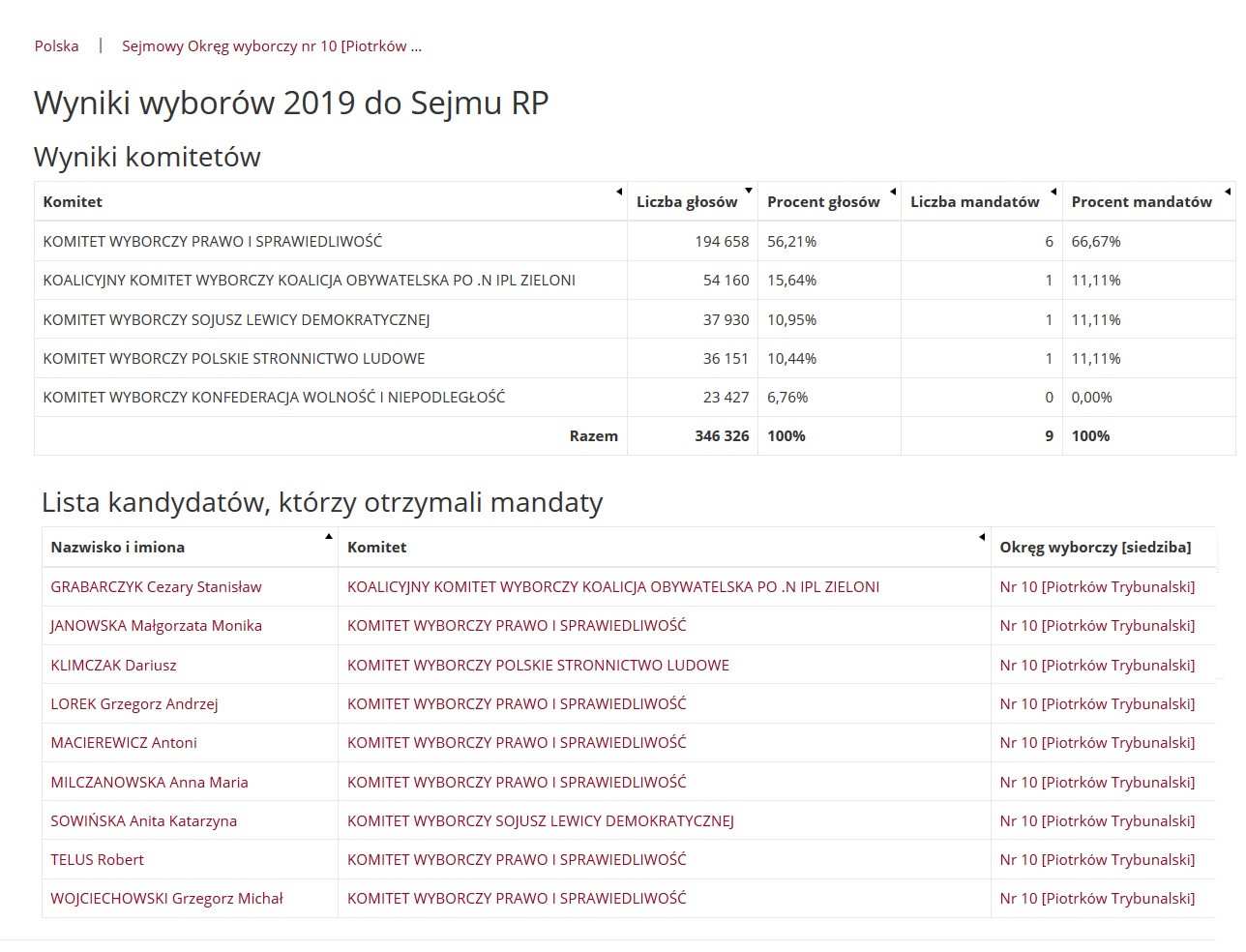
Task: Click sort arrow for Liczba głosów
Action: tap(749, 191)
